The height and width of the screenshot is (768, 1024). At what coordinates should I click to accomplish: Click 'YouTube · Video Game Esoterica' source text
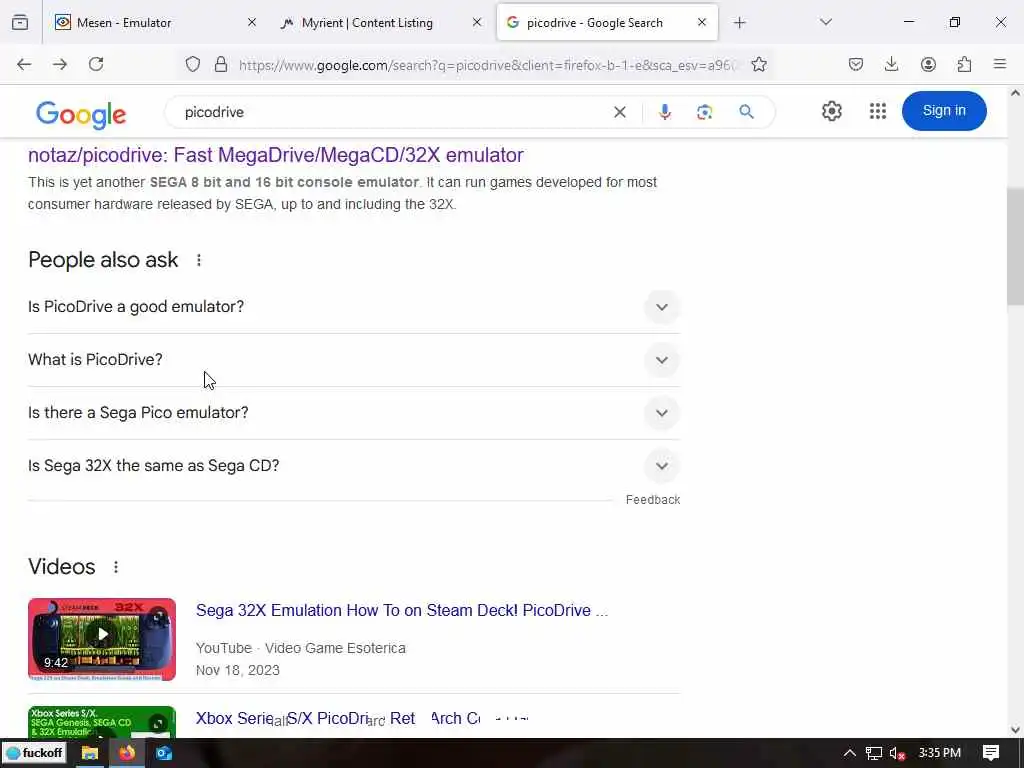point(300,648)
